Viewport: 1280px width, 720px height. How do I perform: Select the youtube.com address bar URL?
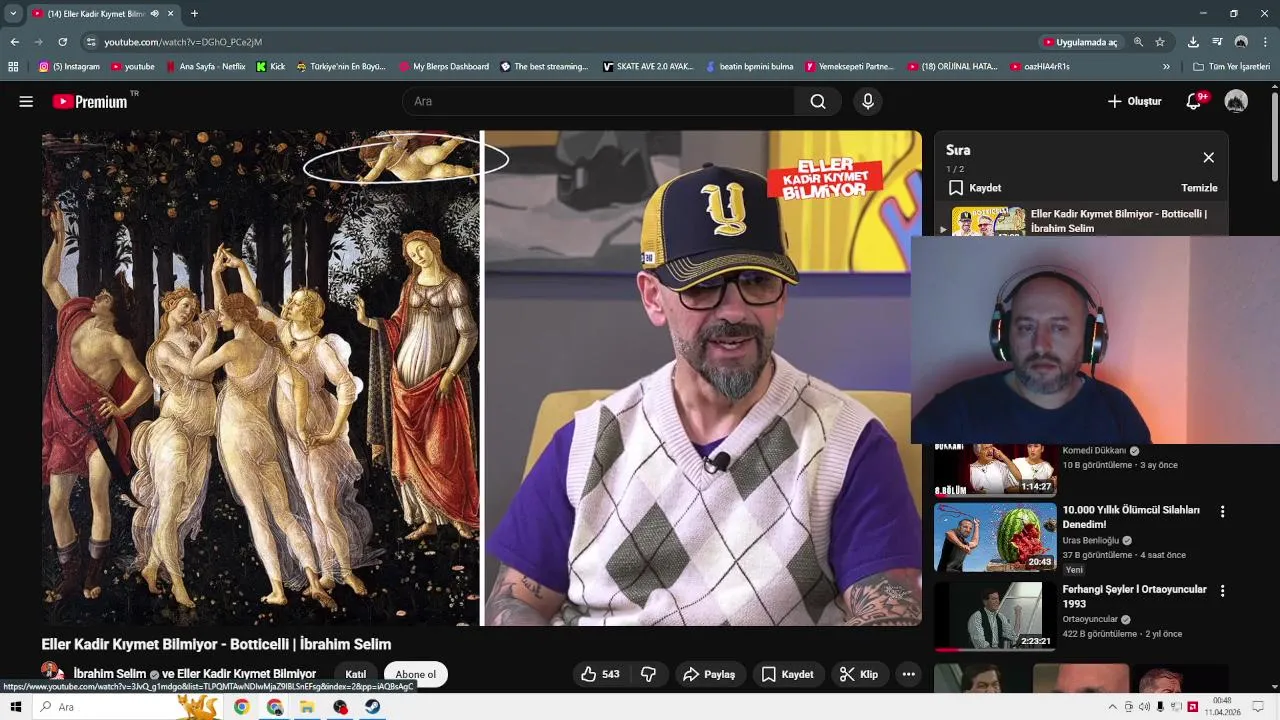pos(183,42)
